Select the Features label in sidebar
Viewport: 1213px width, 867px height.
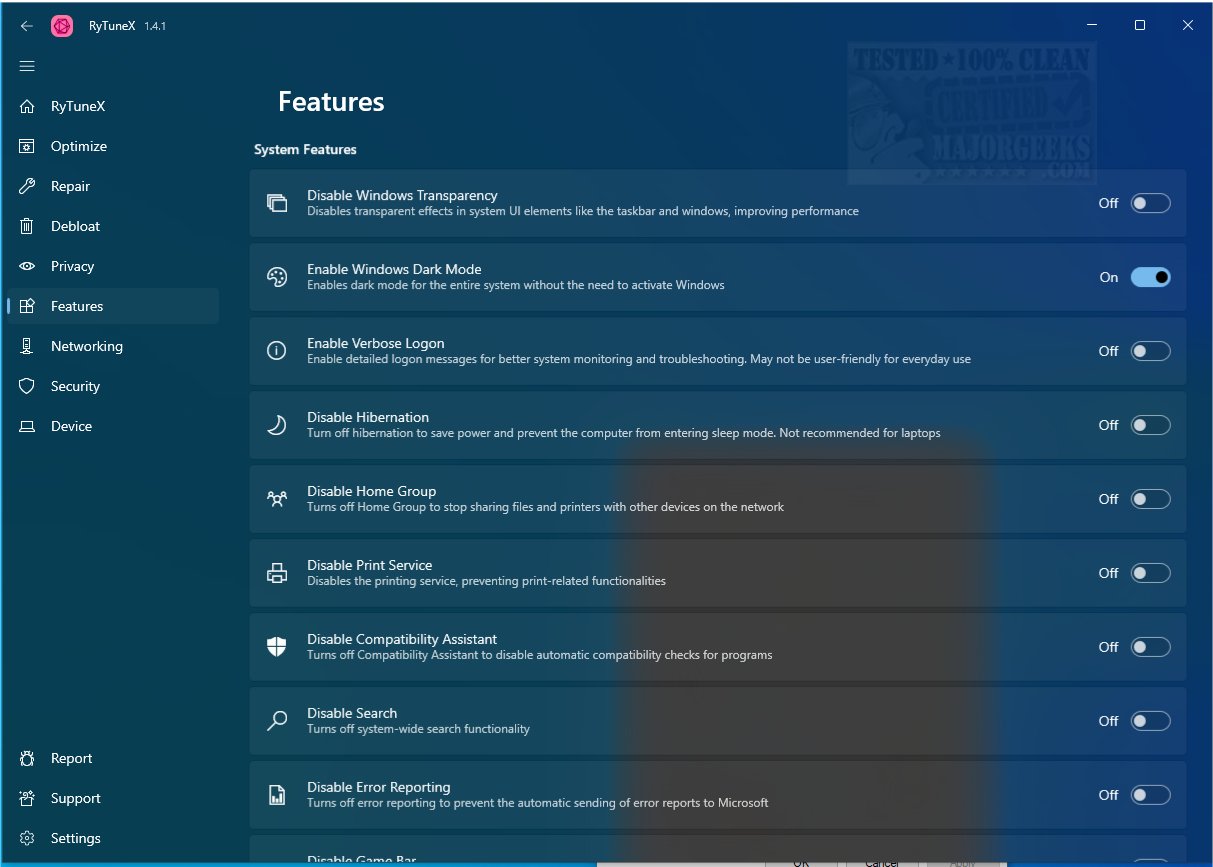coord(77,306)
